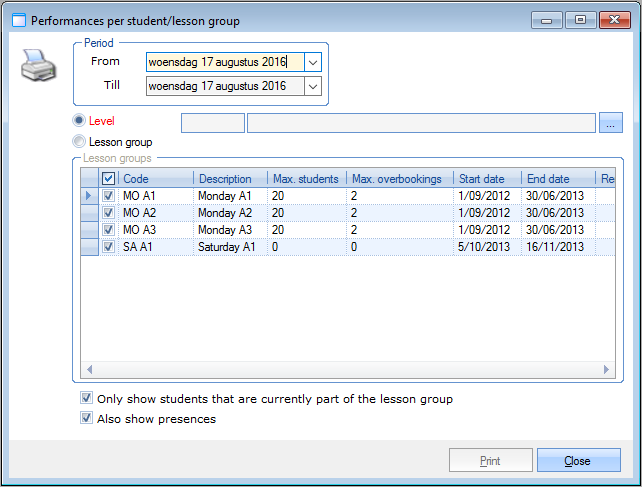
Task: Expand the Till date dropdown
Action: click(313, 87)
